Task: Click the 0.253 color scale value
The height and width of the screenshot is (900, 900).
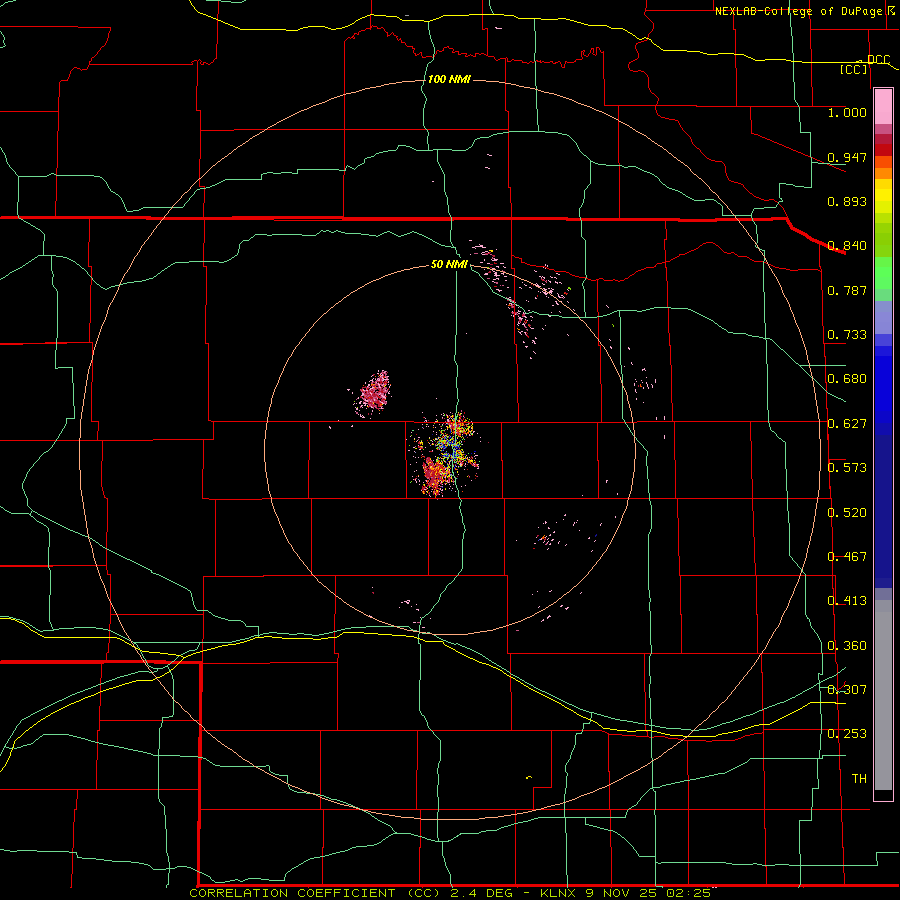Action: click(x=847, y=734)
